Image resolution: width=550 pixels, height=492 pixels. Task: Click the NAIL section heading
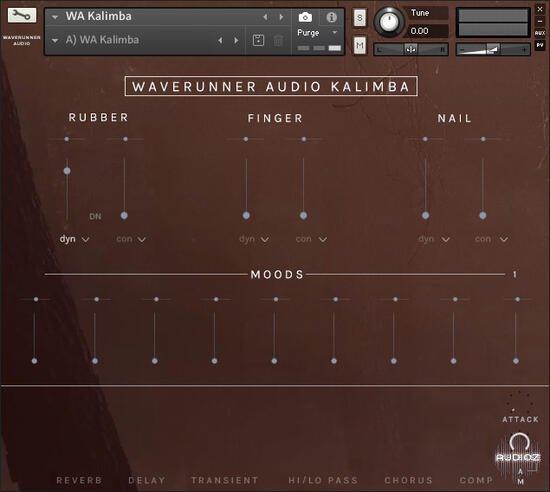455,119
